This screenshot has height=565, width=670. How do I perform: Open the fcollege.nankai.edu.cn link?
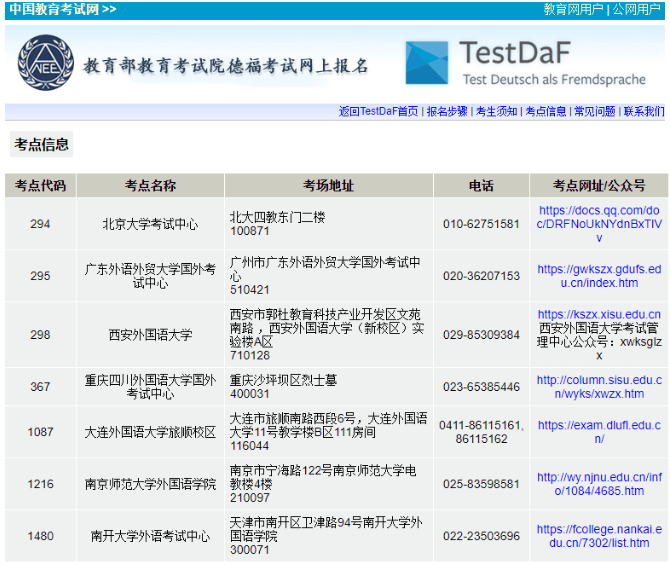point(599,536)
